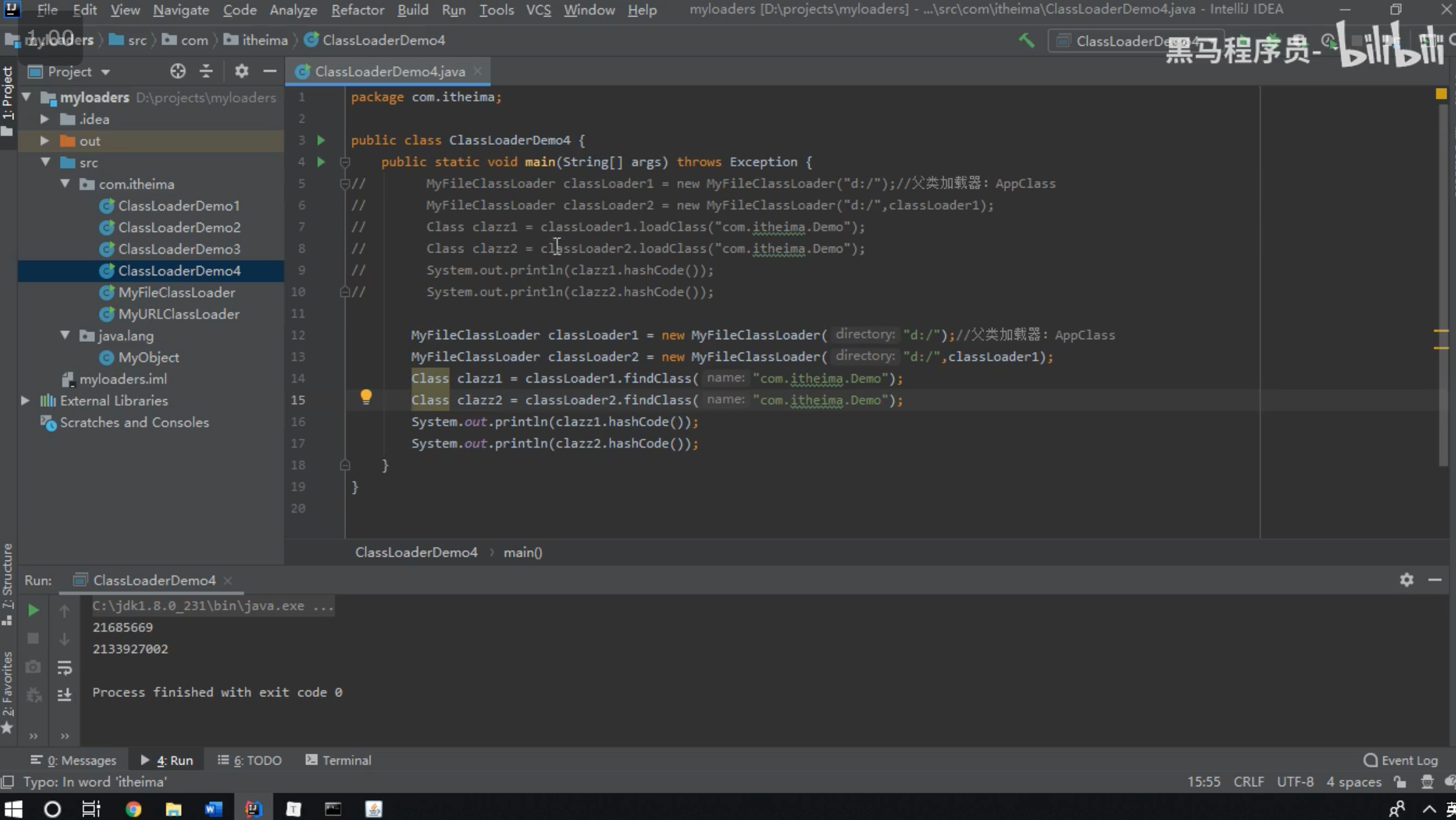
Task: Collapse the myloaders project root
Action: (27, 98)
